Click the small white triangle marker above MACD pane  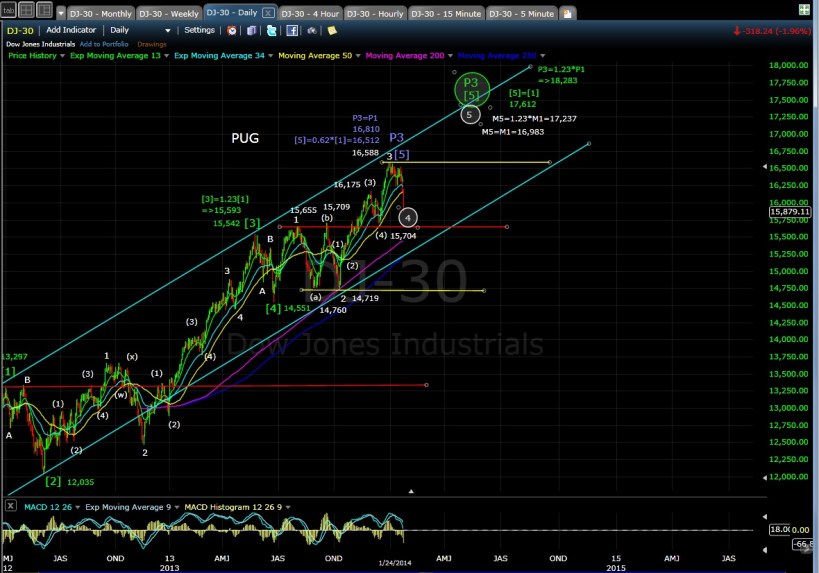[x=411, y=492]
